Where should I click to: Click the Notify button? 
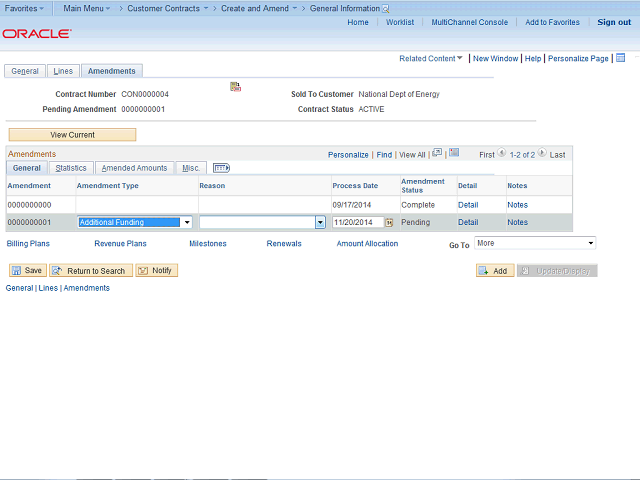(157, 270)
